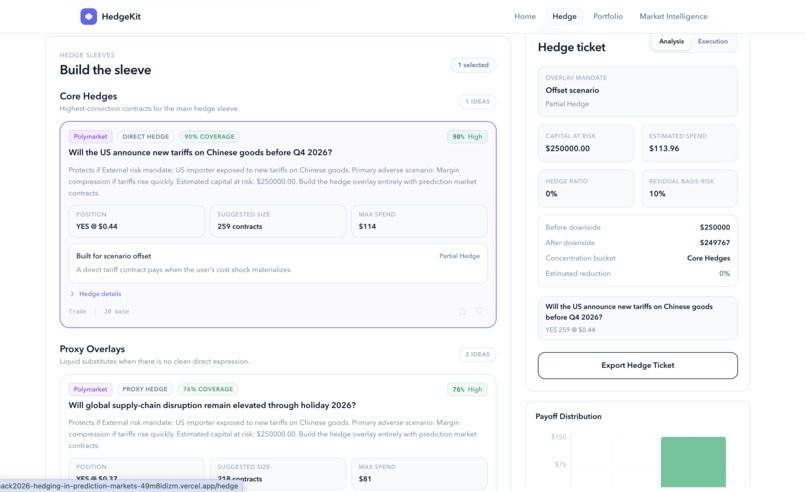
Task: Click the HedgeKit logo icon
Action: tap(88, 16)
